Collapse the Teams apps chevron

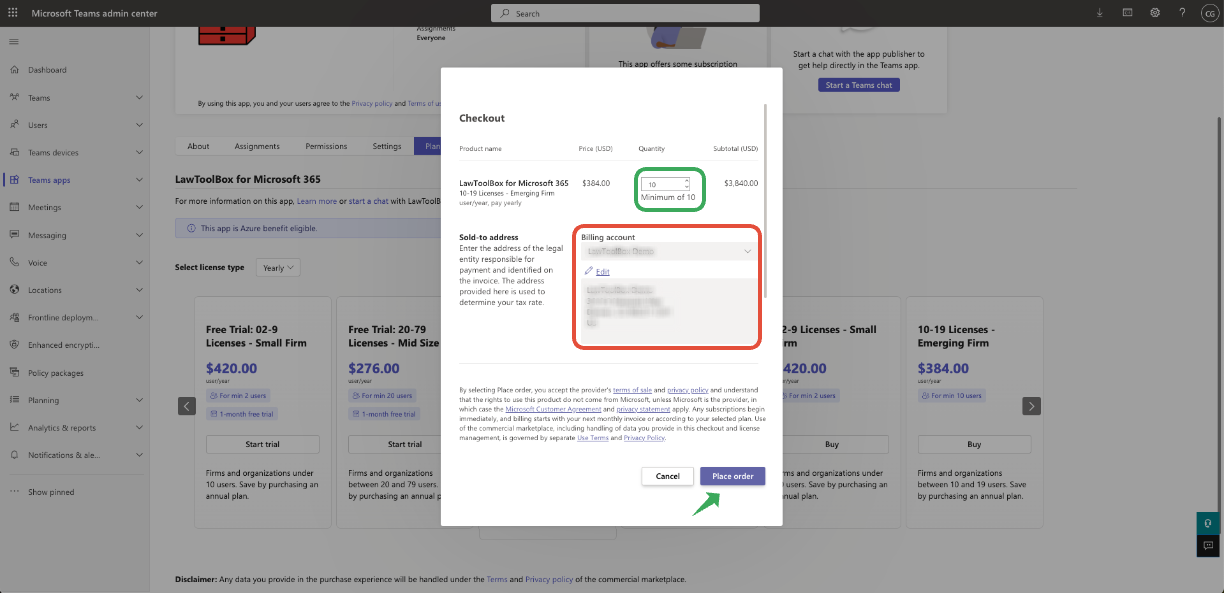(x=139, y=180)
